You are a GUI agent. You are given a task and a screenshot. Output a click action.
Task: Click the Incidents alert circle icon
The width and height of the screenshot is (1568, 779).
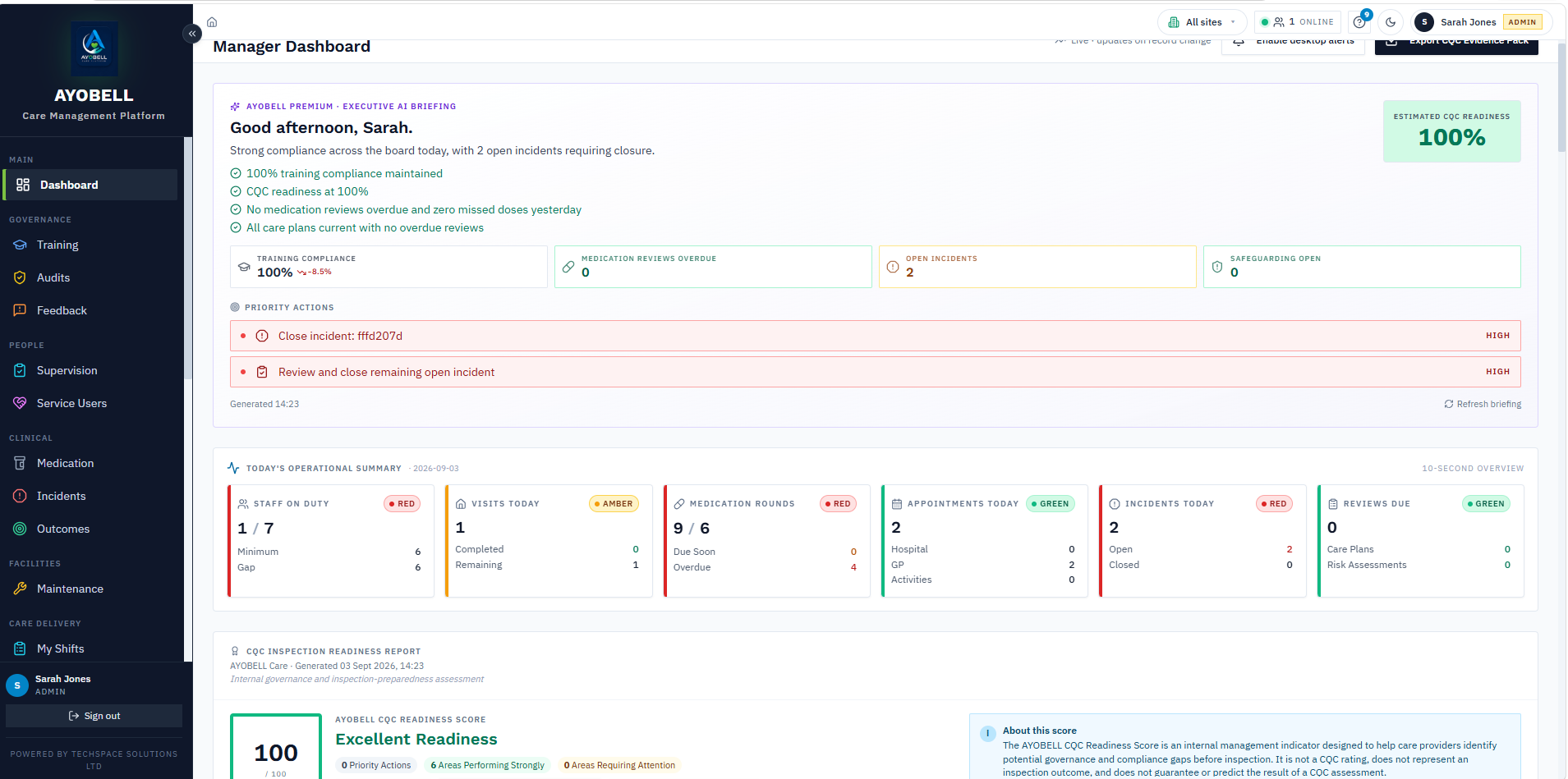21,496
